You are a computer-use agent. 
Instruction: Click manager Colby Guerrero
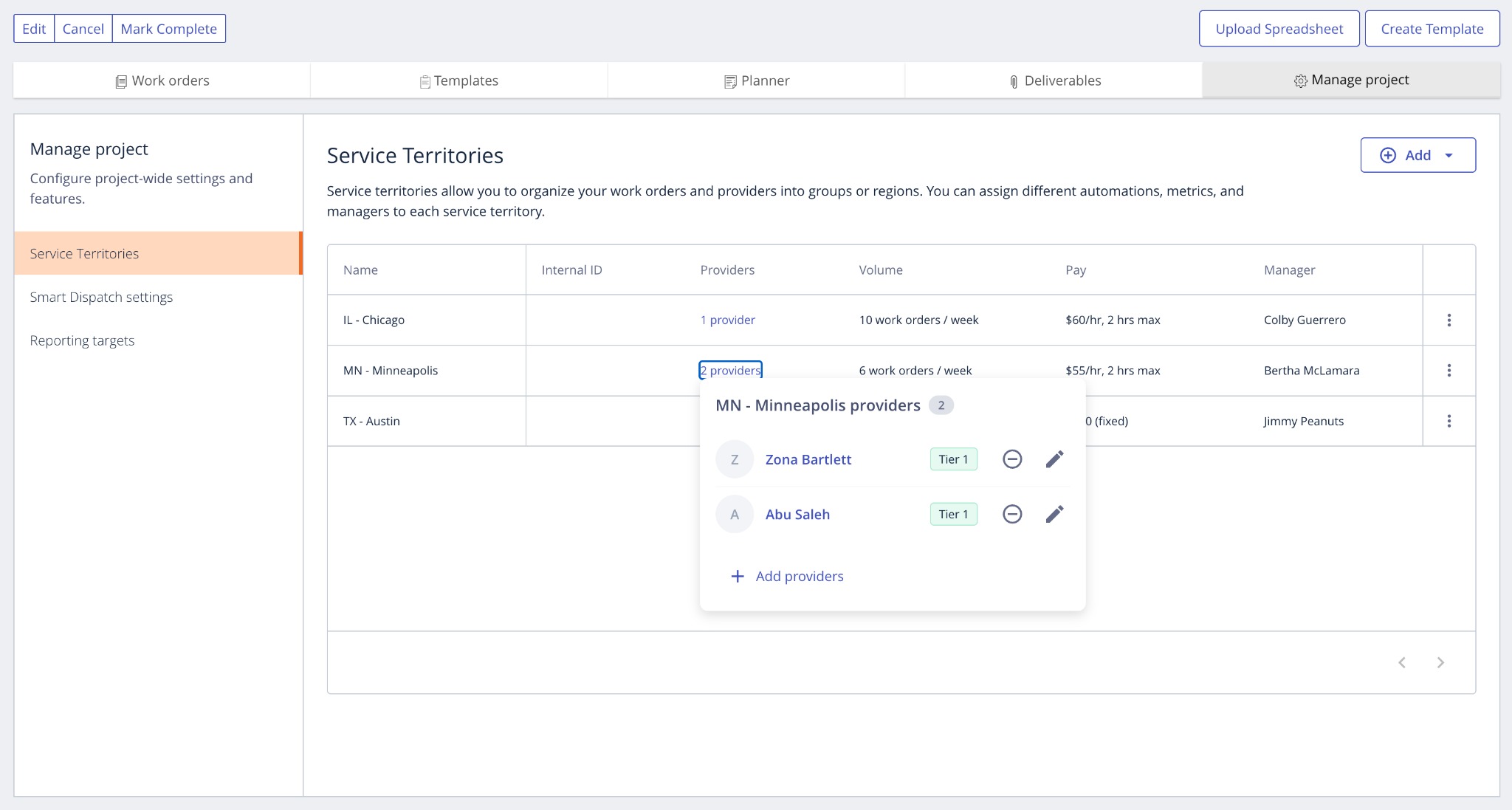pyautogui.click(x=1305, y=320)
